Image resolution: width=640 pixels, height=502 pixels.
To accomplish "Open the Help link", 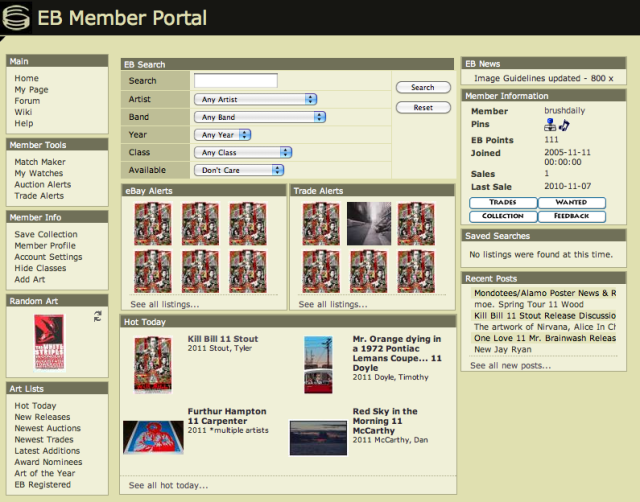I will coord(24,123).
